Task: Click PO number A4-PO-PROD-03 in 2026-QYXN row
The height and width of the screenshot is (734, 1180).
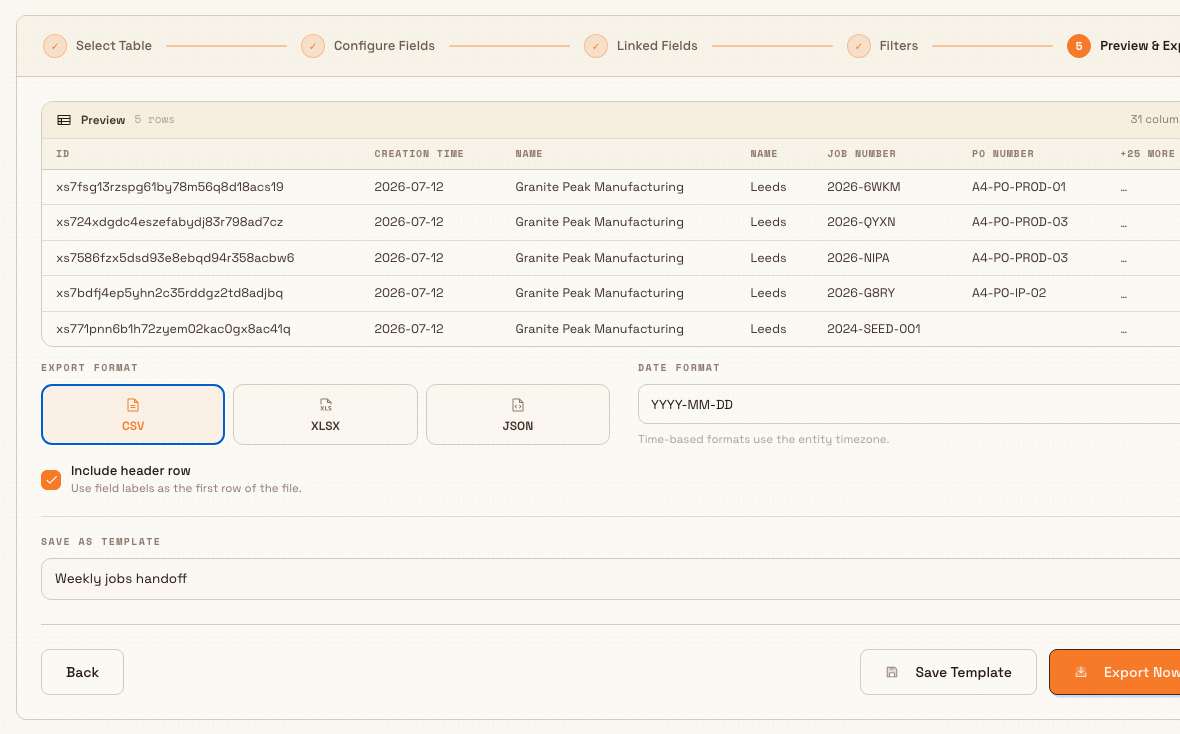Action: (1020, 222)
